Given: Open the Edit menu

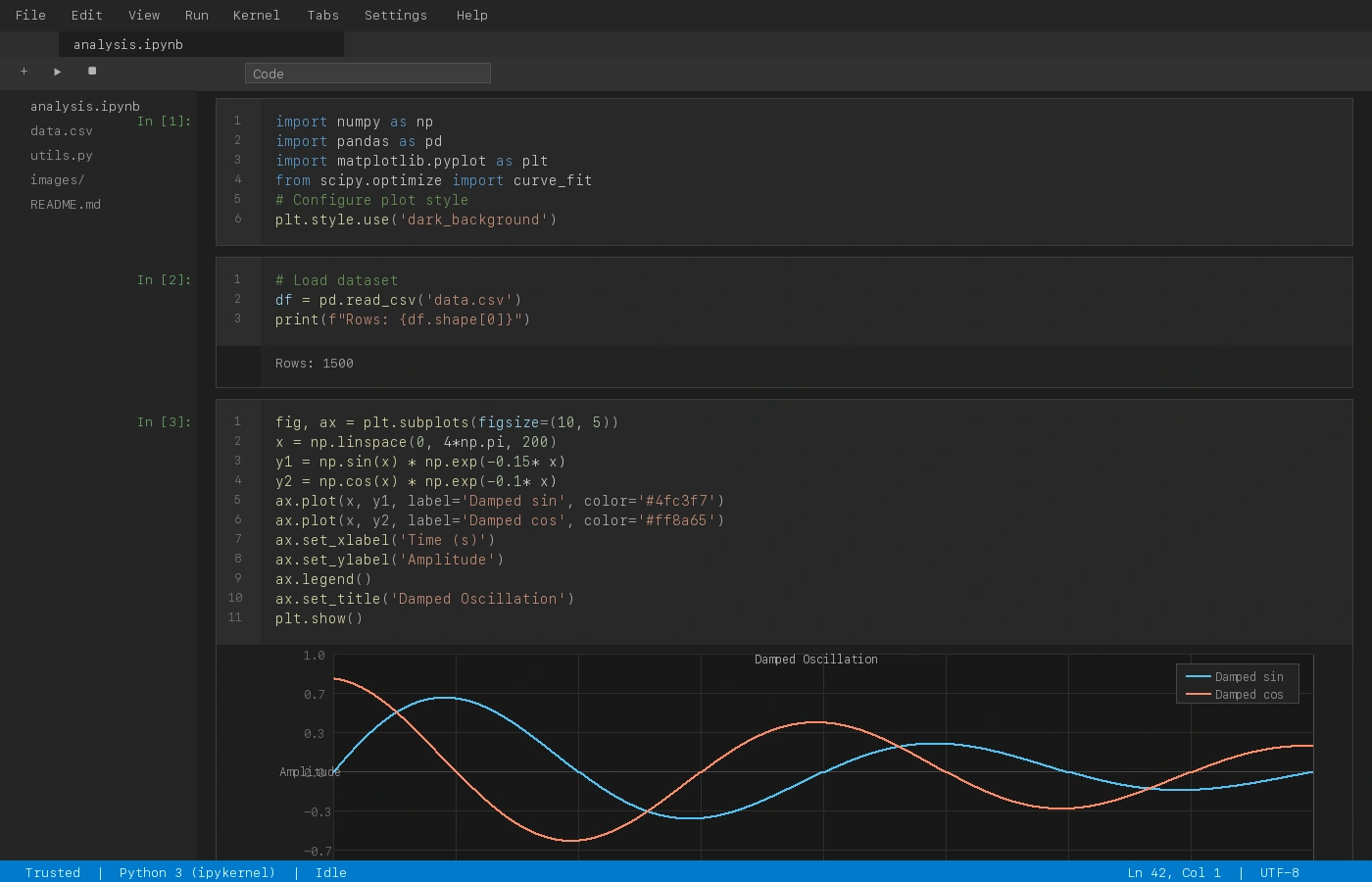Looking at the screenshot, I should click(x=86, y=15).
